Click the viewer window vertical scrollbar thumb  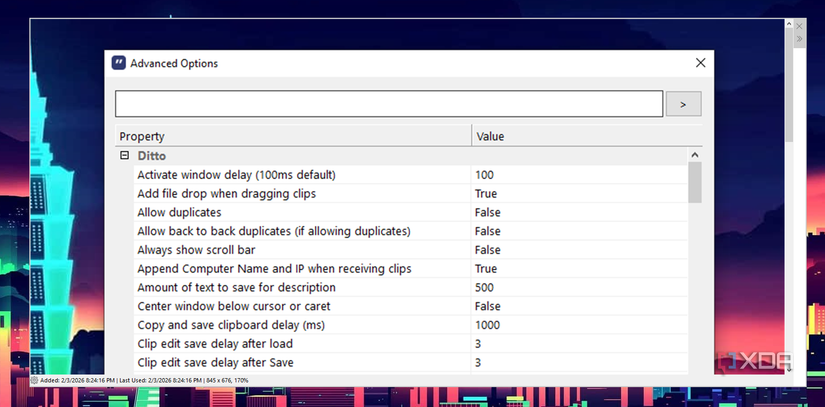(789, 85)
